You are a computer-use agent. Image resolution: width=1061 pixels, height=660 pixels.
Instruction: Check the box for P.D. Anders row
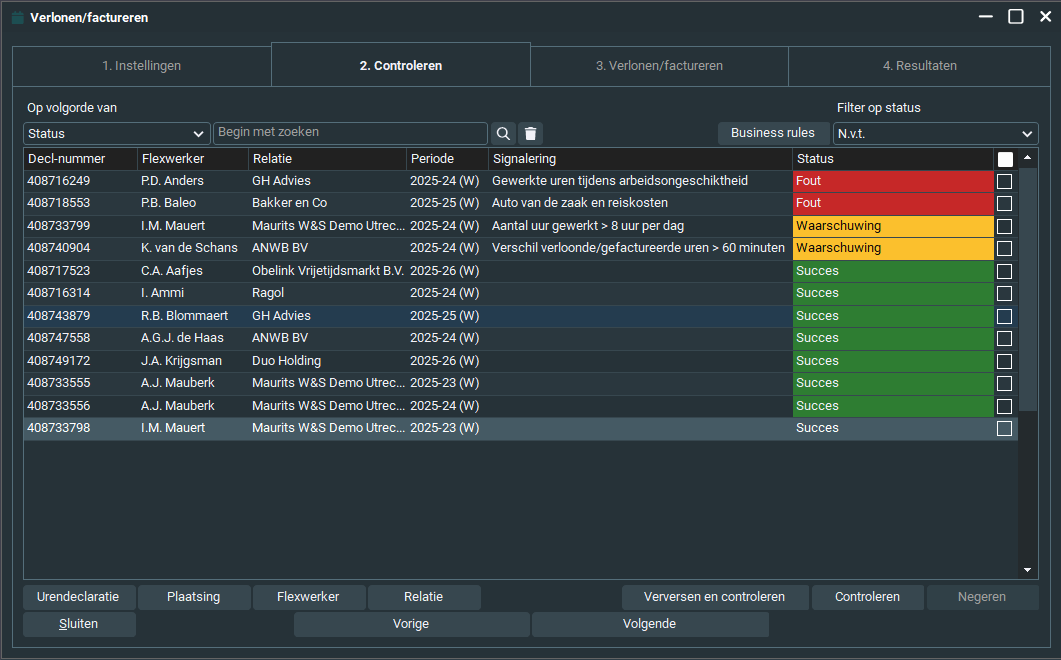1005,181
